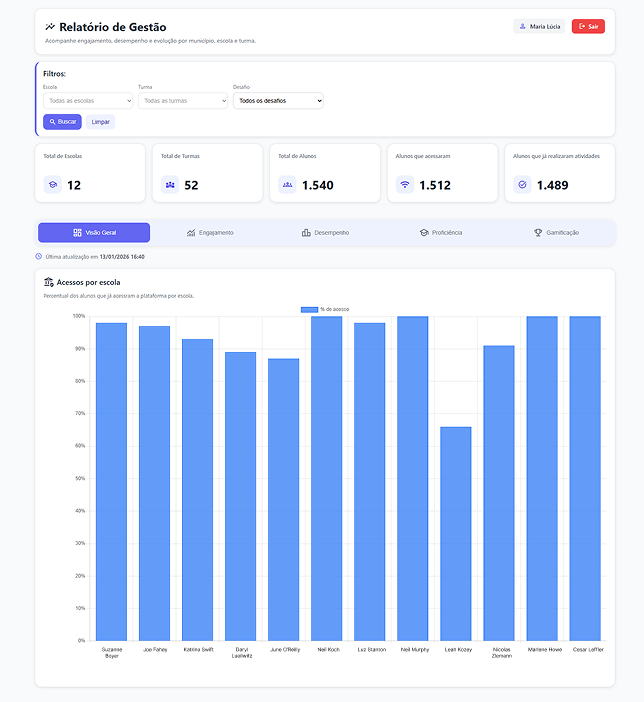
Task: Select the Desempenho tab
Action: (325, 233)
